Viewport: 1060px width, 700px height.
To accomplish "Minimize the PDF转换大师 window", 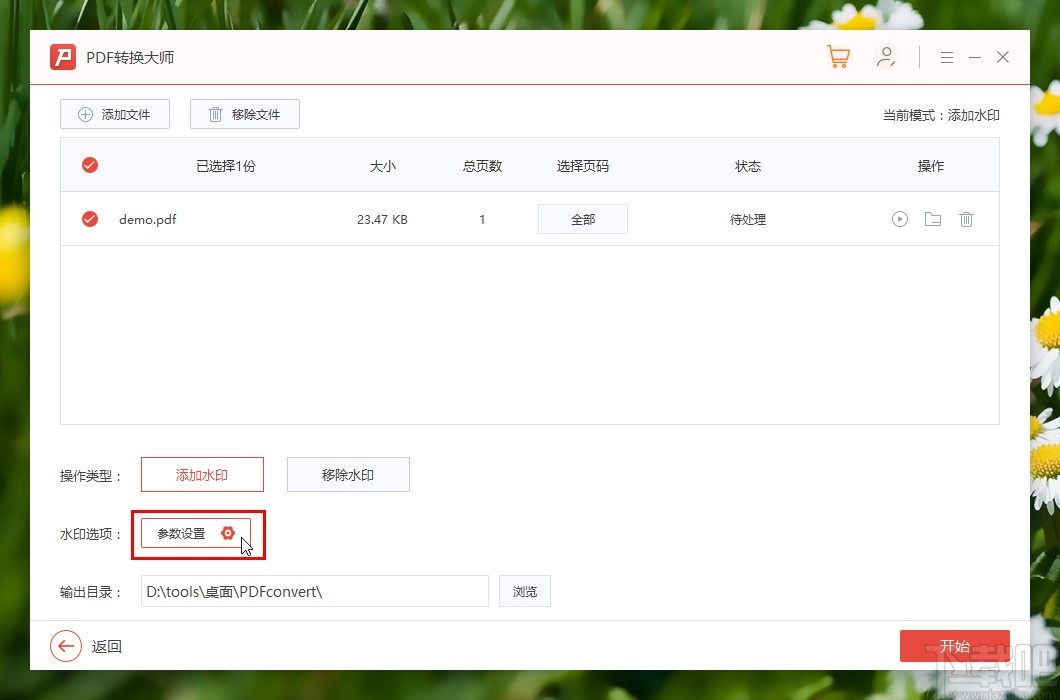I will (x=975, y=57).
